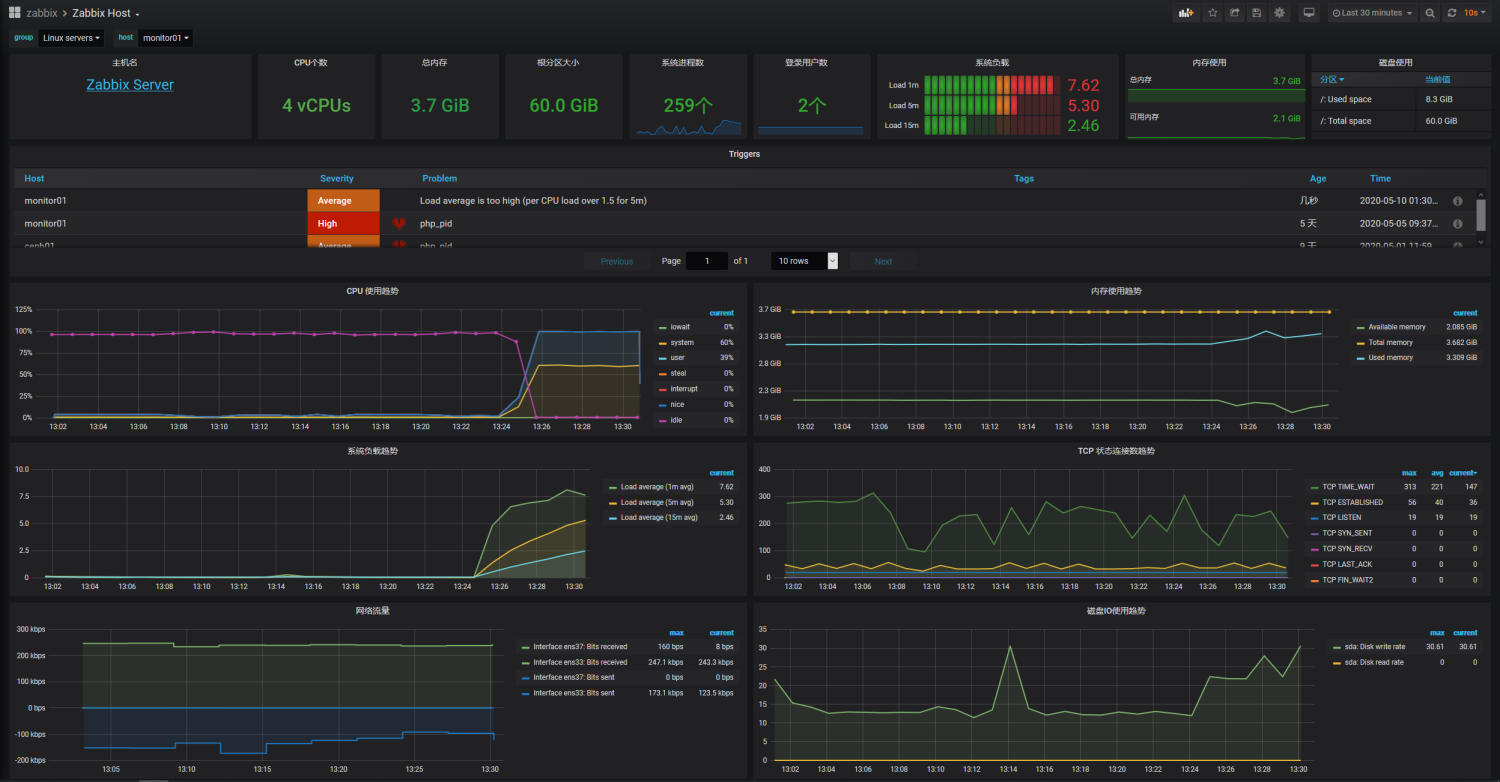Image resolution: width=1500 pixels, height=782 pixels.
Task: Open the monitor01 host dropdown
Action: tap(165, 38)
